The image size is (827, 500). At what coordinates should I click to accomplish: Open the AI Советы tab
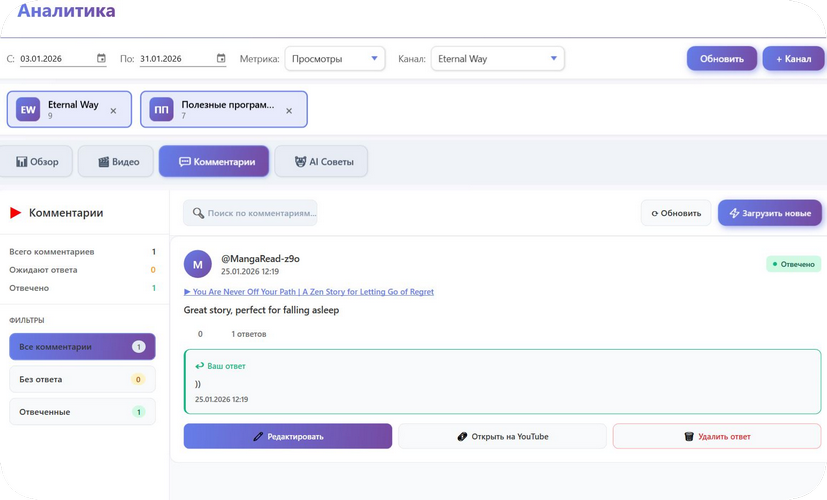pos(321,162)
